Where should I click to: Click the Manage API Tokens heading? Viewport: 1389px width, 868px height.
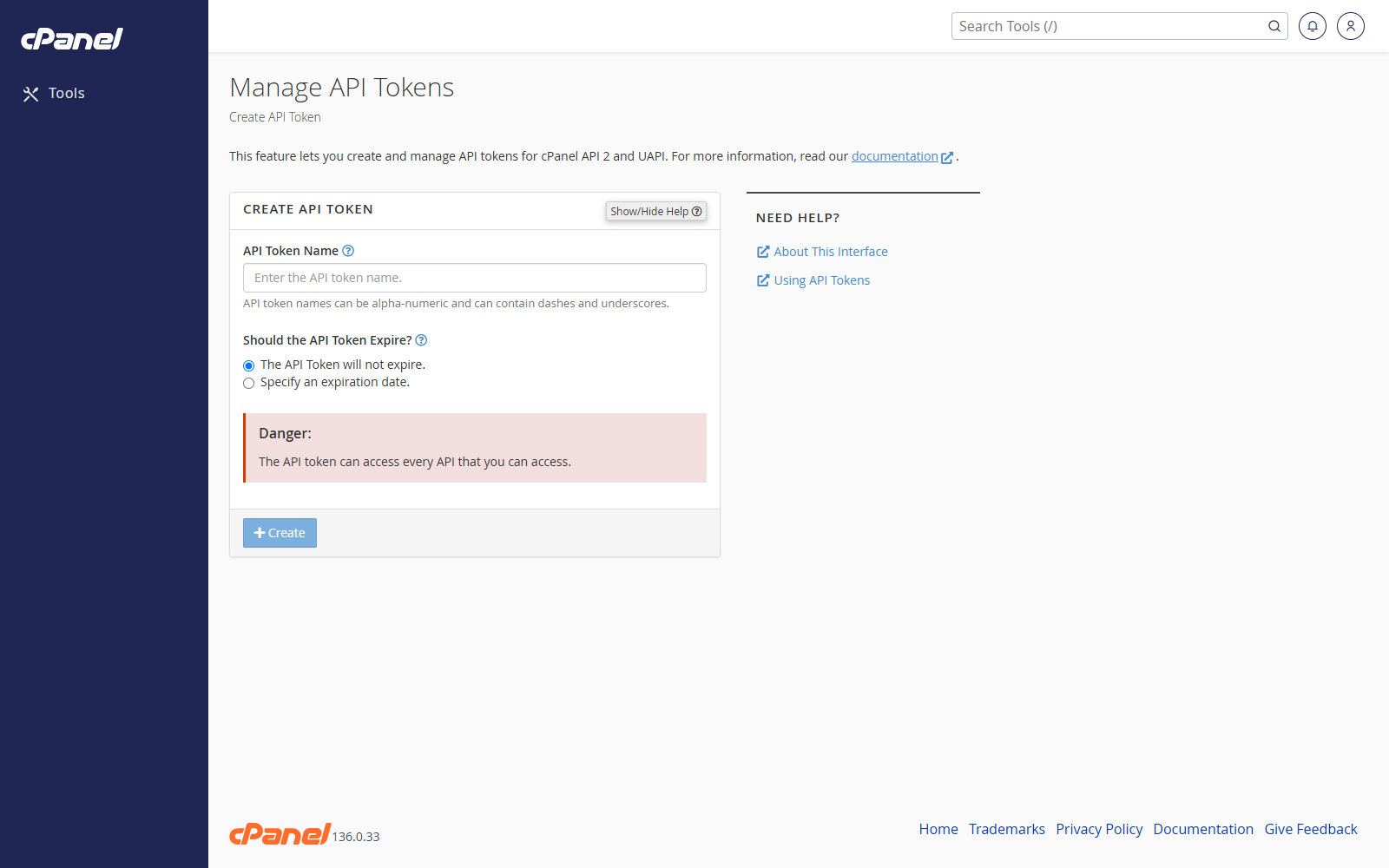coord(341,88)
